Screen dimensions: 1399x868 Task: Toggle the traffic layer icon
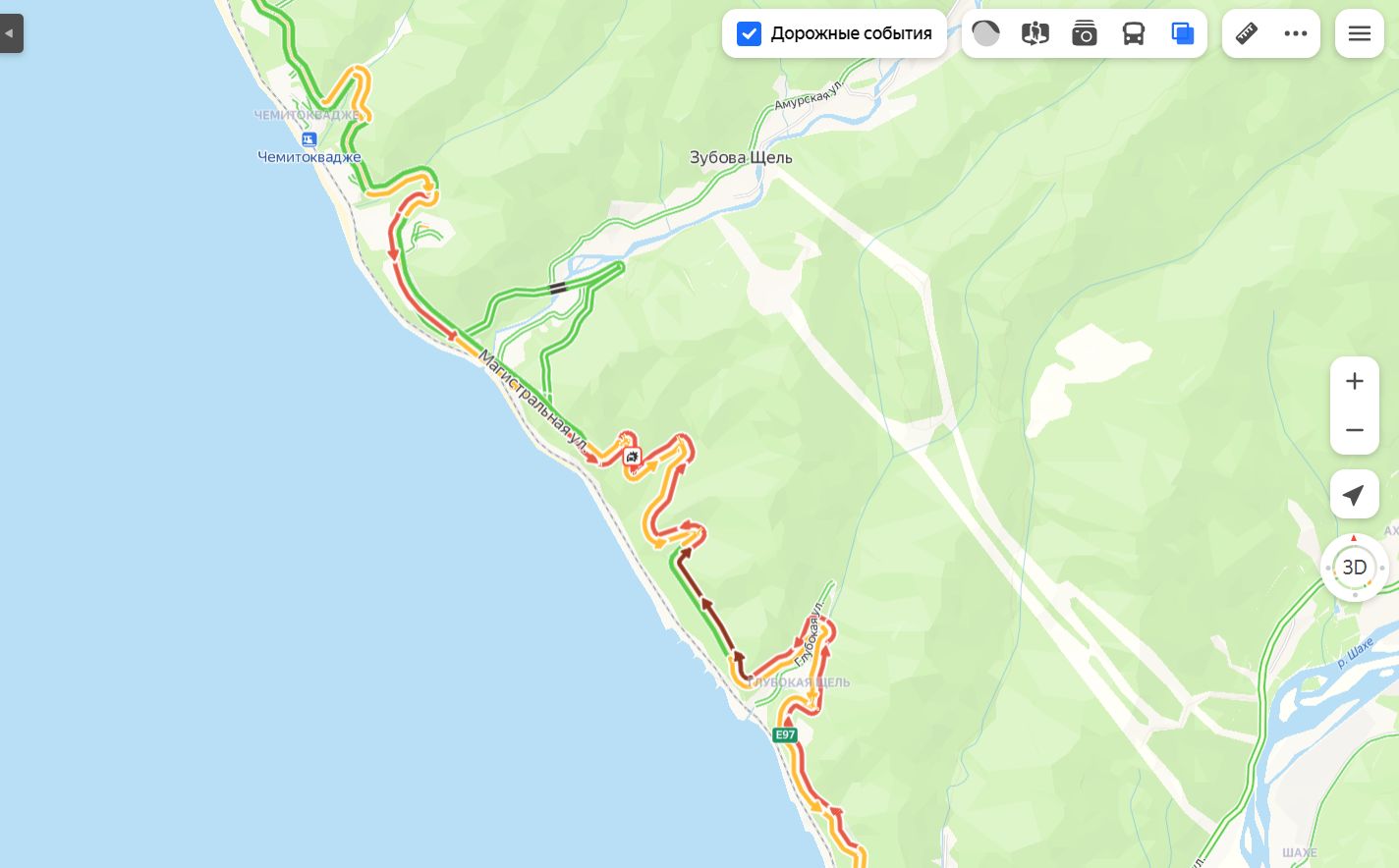pos(985,33)
